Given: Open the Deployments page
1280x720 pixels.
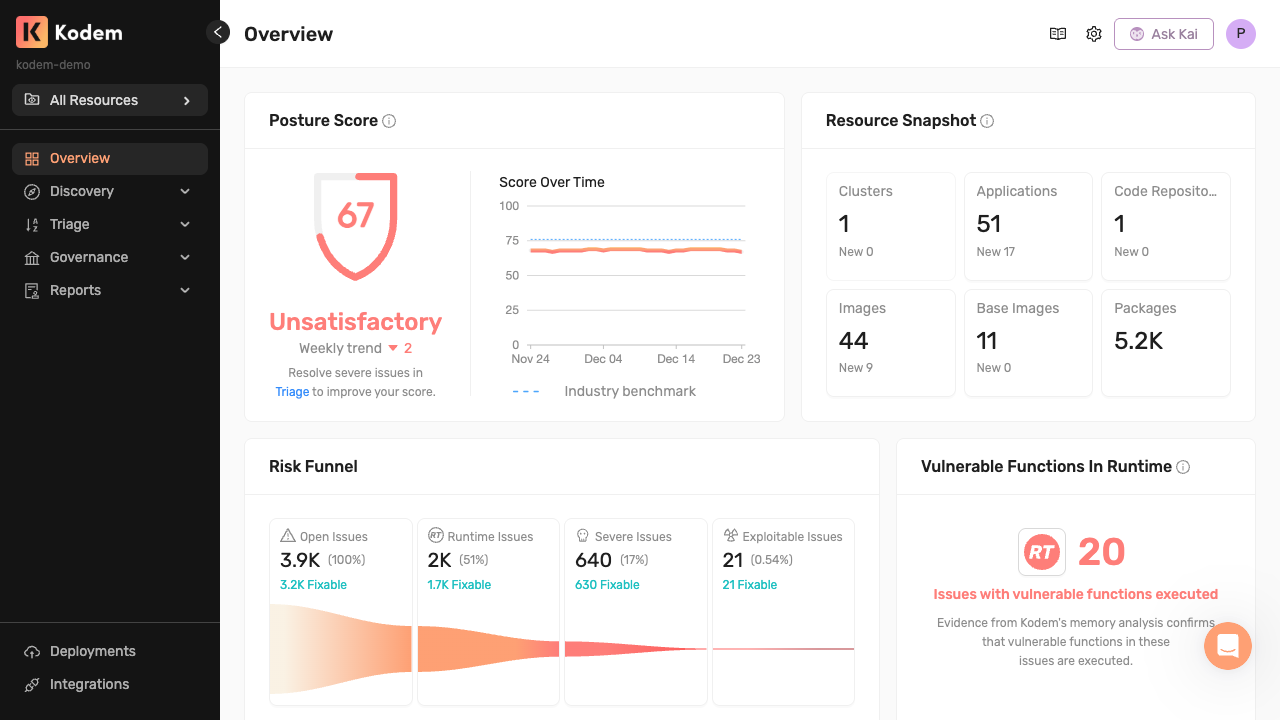Looking at the screenshot, I should 92,651.
